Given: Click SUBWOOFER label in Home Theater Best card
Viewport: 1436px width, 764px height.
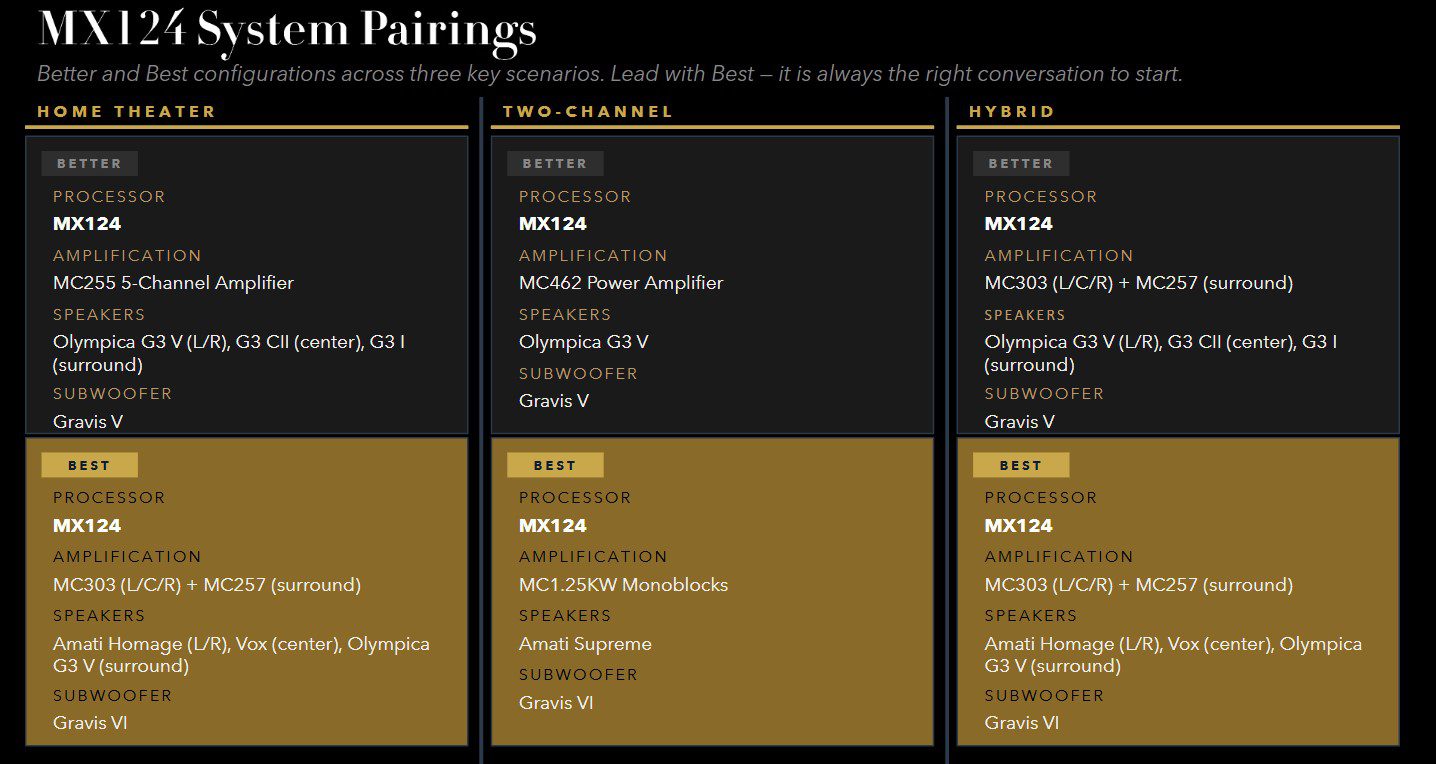Looking at the screenshot, I should 113,696.
